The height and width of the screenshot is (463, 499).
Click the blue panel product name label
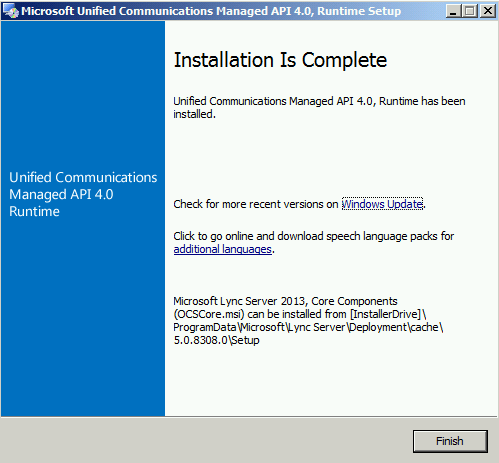[83, 194]
